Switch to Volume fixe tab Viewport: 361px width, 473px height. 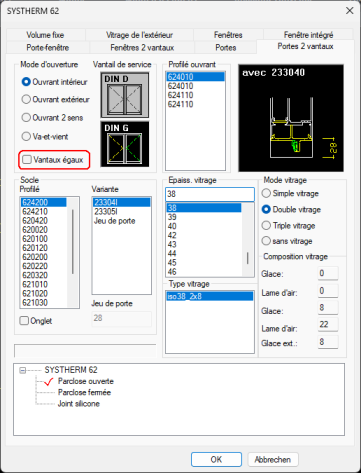click(x=45, y=35)
